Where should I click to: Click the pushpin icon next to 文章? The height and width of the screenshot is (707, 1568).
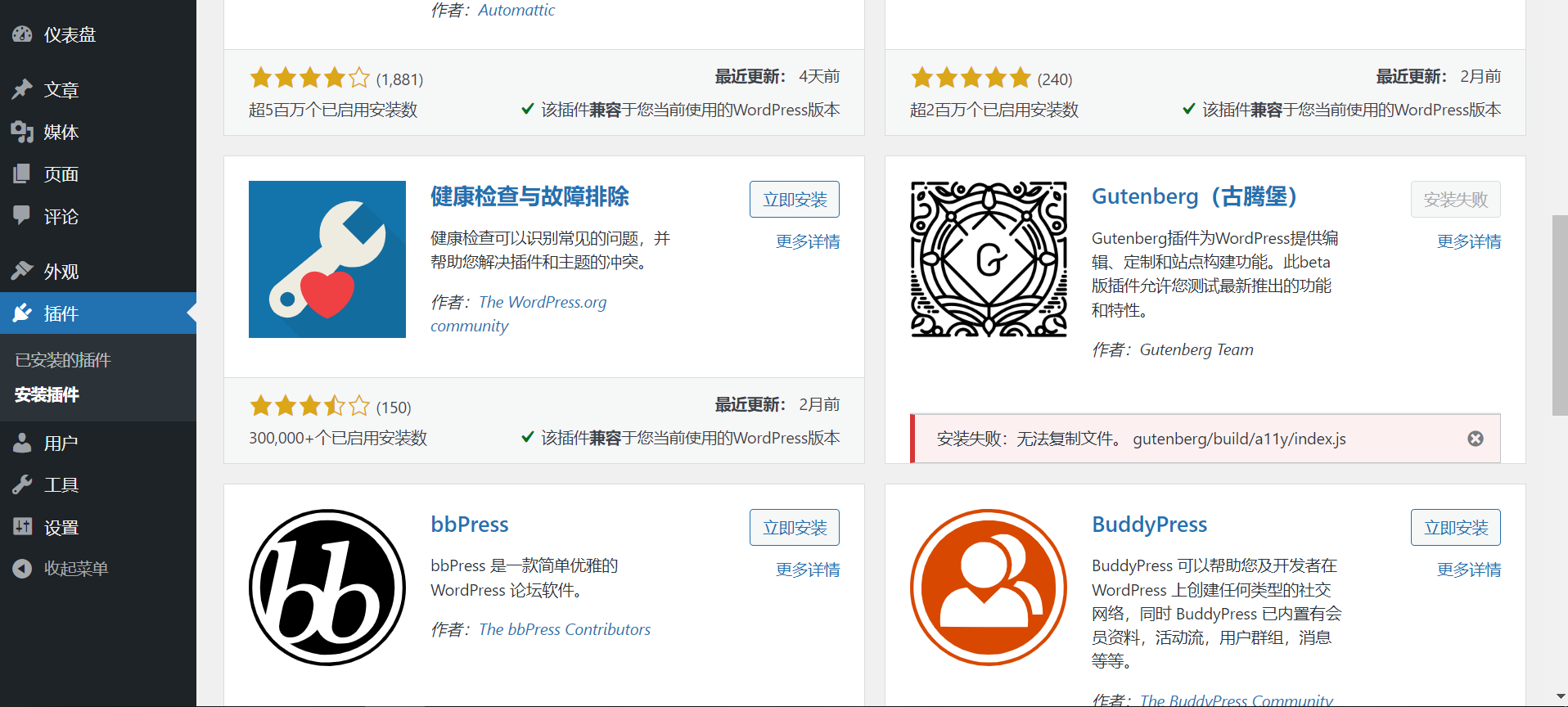tap(22, 89)
